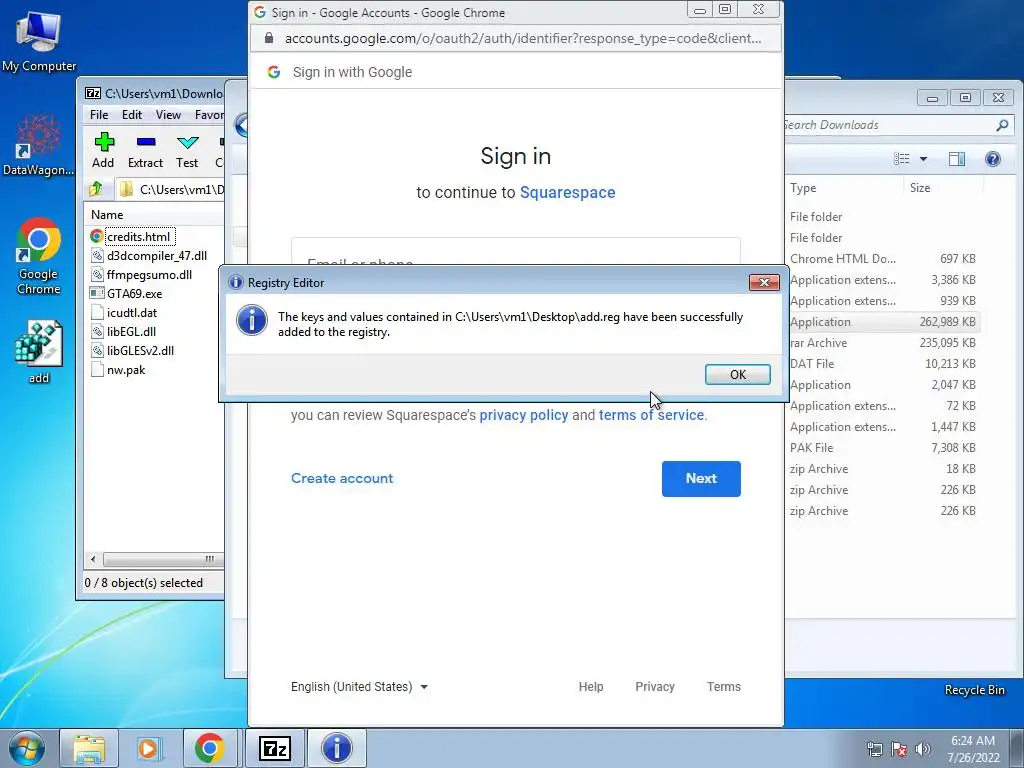Image resolution: width=1024 pixels, height=768 pixels.
Task: Open the volume control in system tray
Action: (923, 749)
